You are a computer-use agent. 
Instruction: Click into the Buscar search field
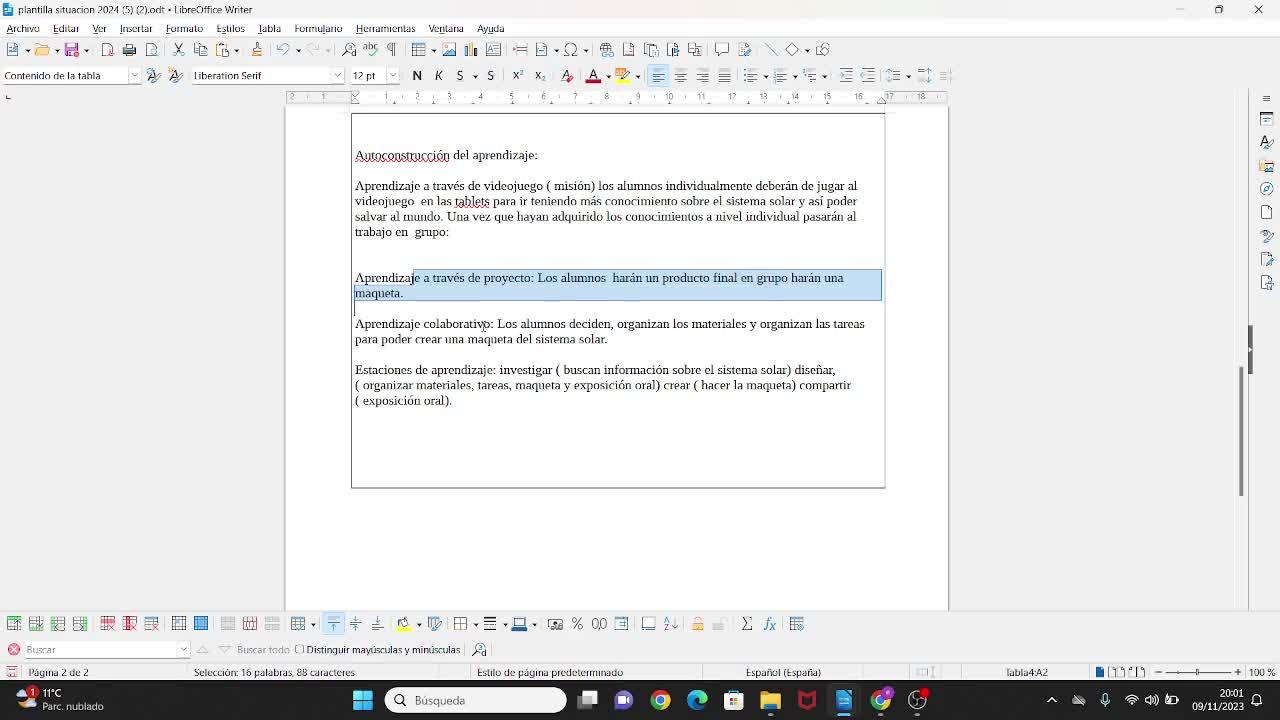pos(100,650)
